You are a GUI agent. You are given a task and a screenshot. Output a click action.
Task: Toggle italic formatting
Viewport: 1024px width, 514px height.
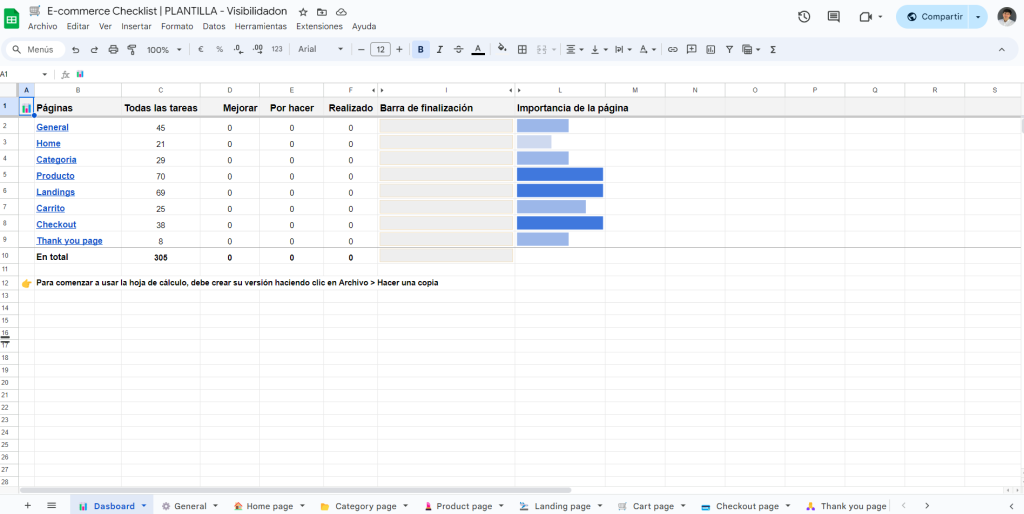[439, 49]
